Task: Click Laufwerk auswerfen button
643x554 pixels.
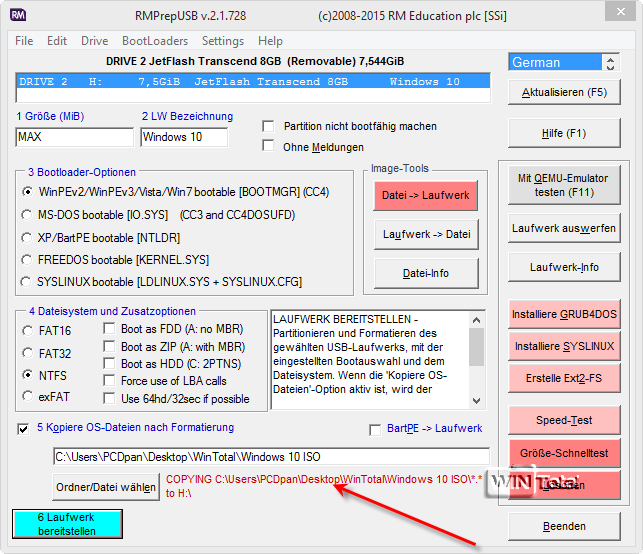Action: 564,228
